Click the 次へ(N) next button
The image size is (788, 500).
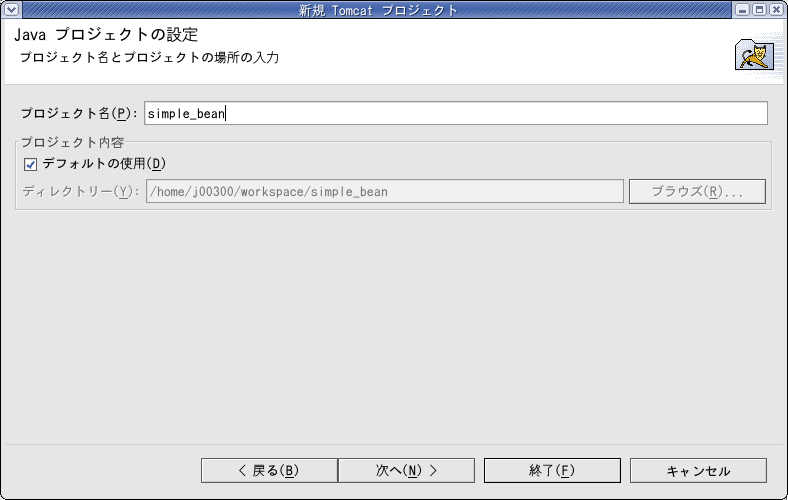click(406, 470)
